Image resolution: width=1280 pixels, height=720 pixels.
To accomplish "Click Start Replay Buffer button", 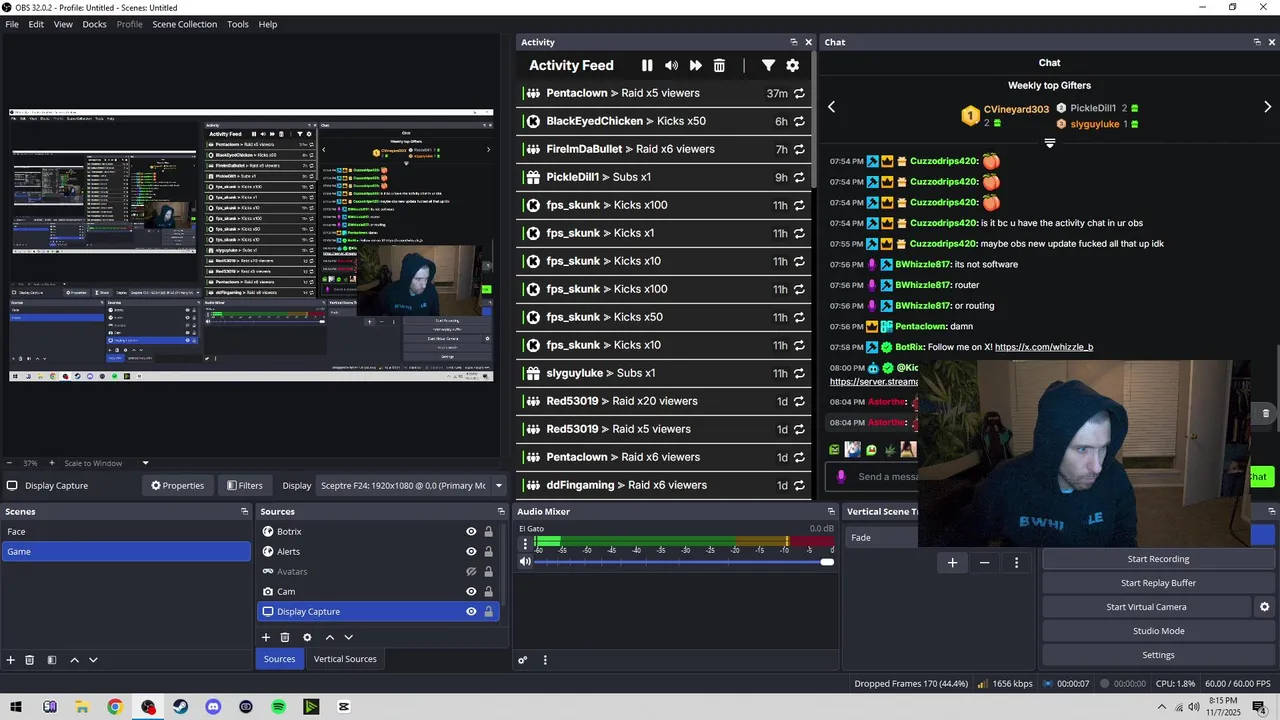I will pyautogui.click(x=1158, y=583).
